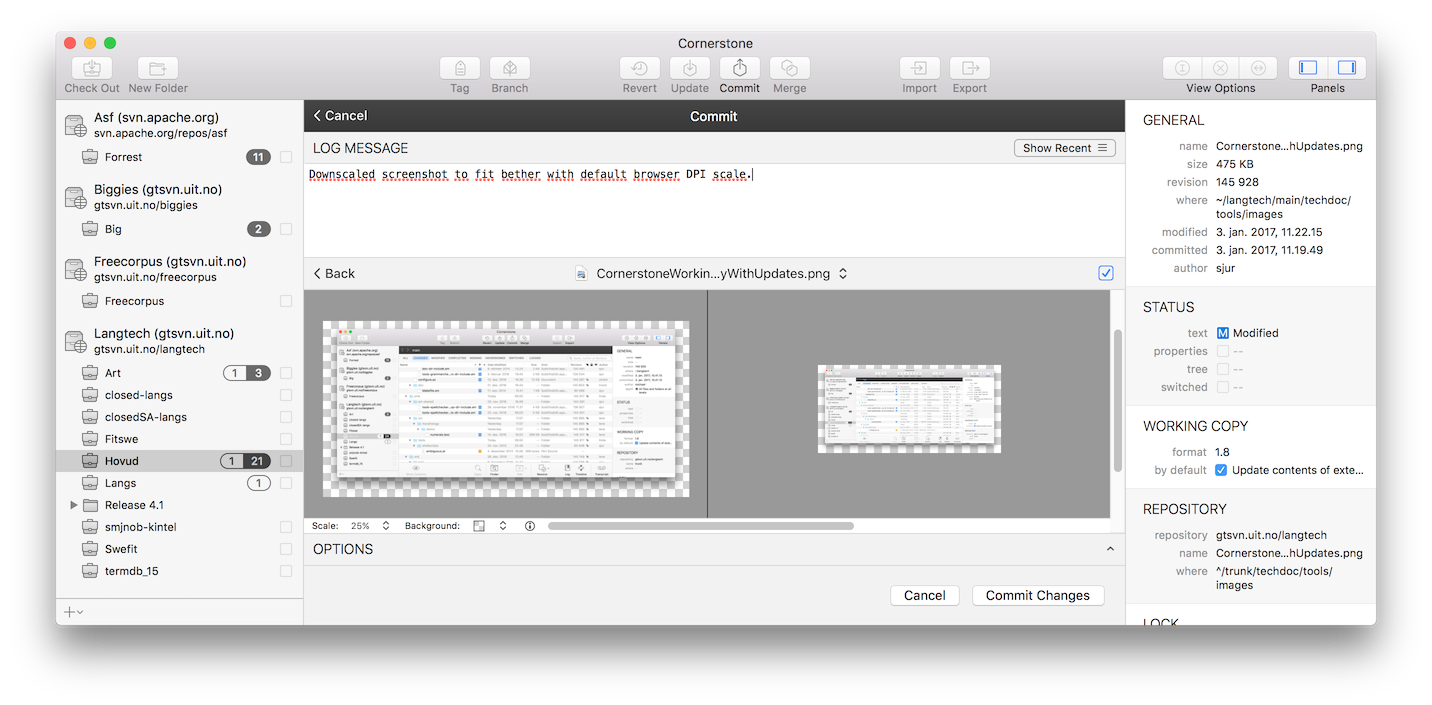Click the horizontal scrollbar under the image comparison
This screenshot has height=705, width=1432.
701,525
